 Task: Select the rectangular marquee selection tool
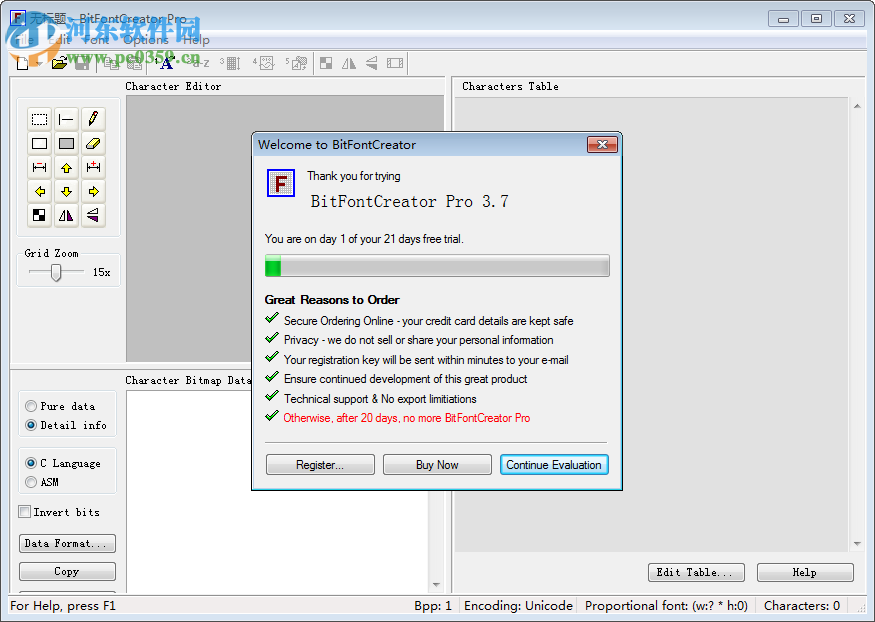point(39,119)
